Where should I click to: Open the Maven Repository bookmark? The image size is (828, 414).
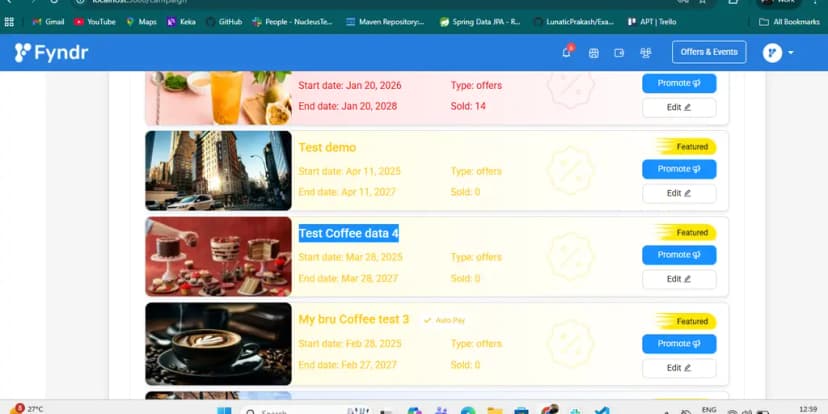tap(385, 22)
